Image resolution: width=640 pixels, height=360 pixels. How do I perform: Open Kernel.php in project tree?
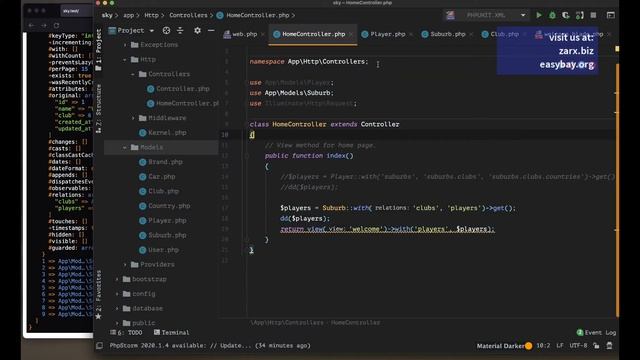tap(162, 133)
